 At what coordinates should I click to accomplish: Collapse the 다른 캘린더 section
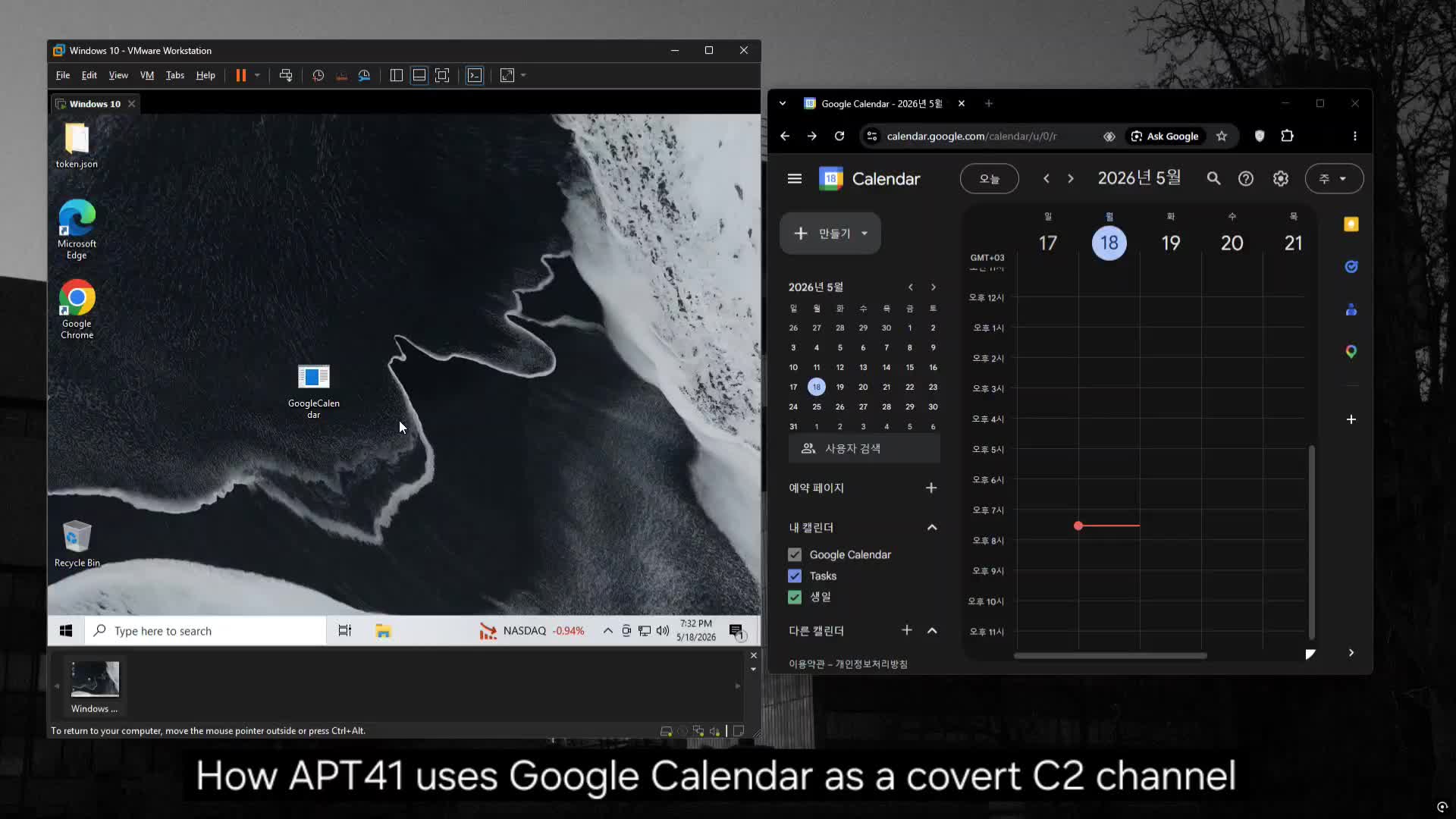click(932, 631)
